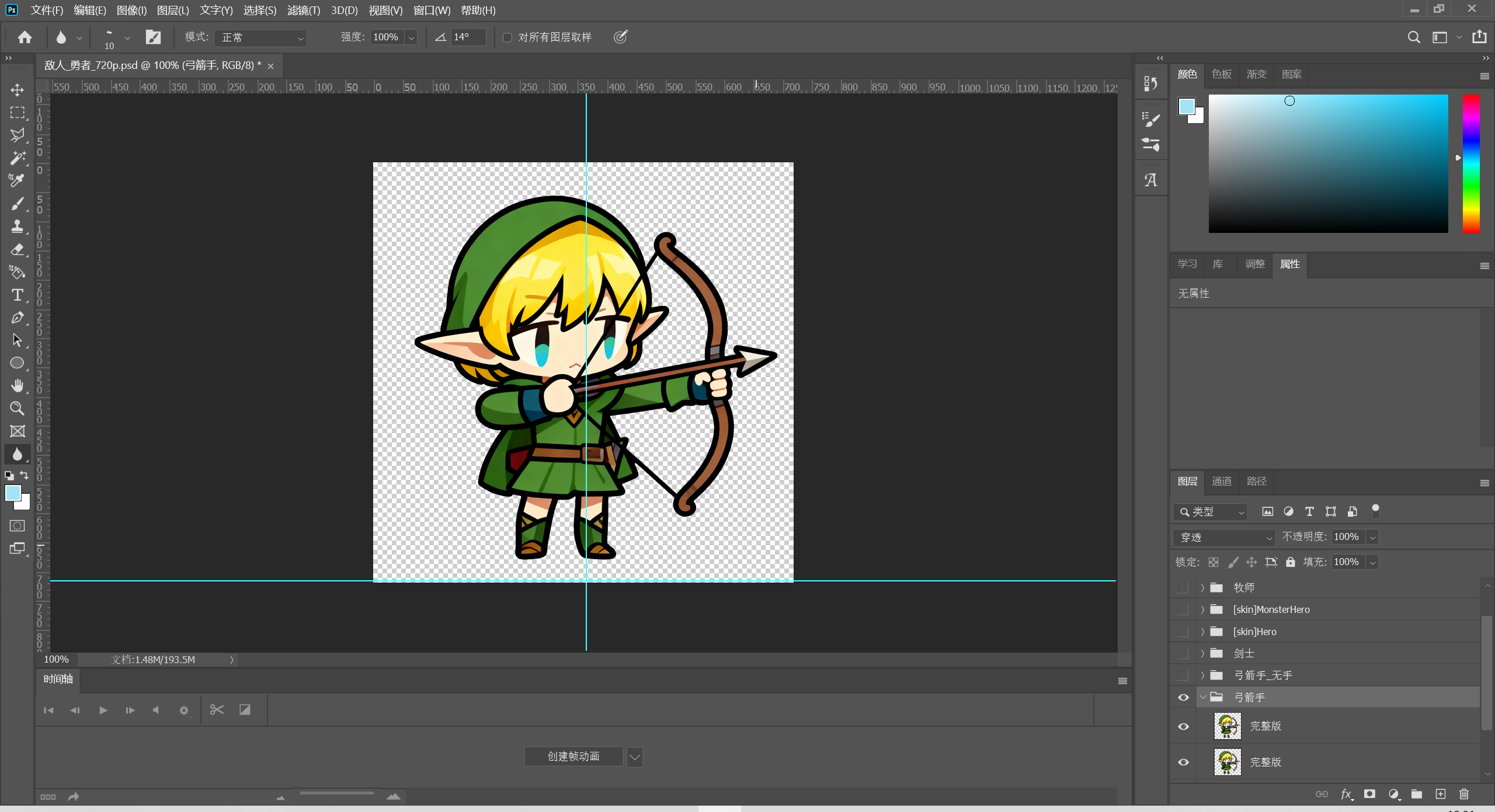Image resolution: width=1495 pixels, height=812 pixels.
Task: Show the 剑士 group
Action: point(1183,654)
